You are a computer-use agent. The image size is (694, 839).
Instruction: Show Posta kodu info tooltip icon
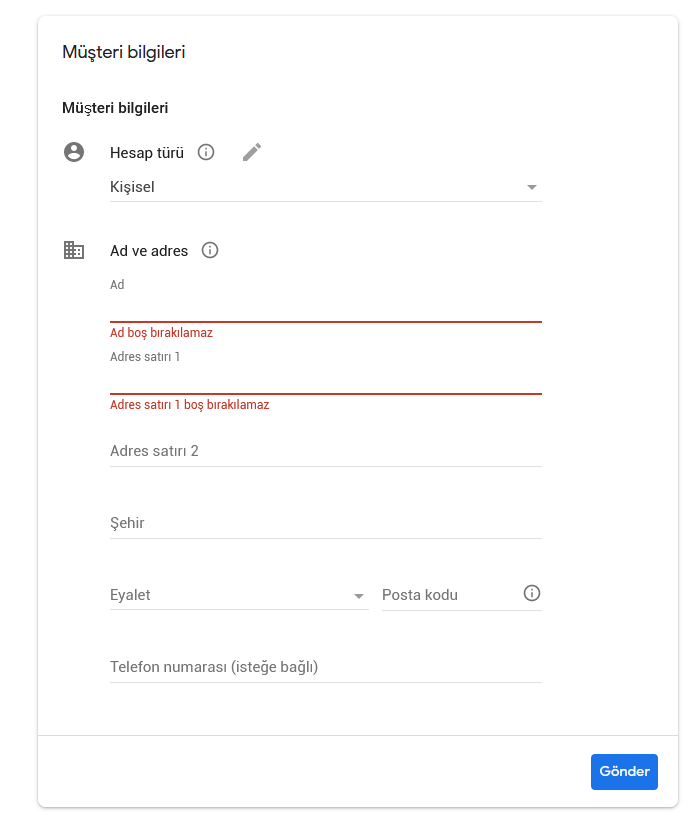coord(531,593)
